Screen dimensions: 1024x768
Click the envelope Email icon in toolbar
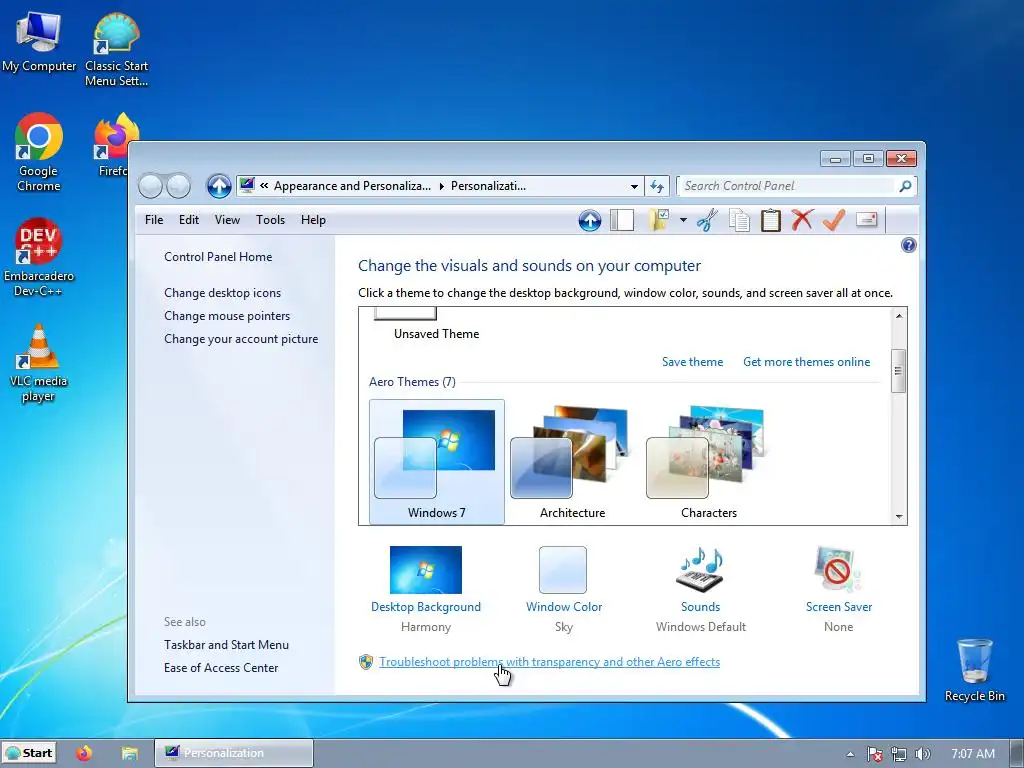pyautogui.click(x=867, y=219)
